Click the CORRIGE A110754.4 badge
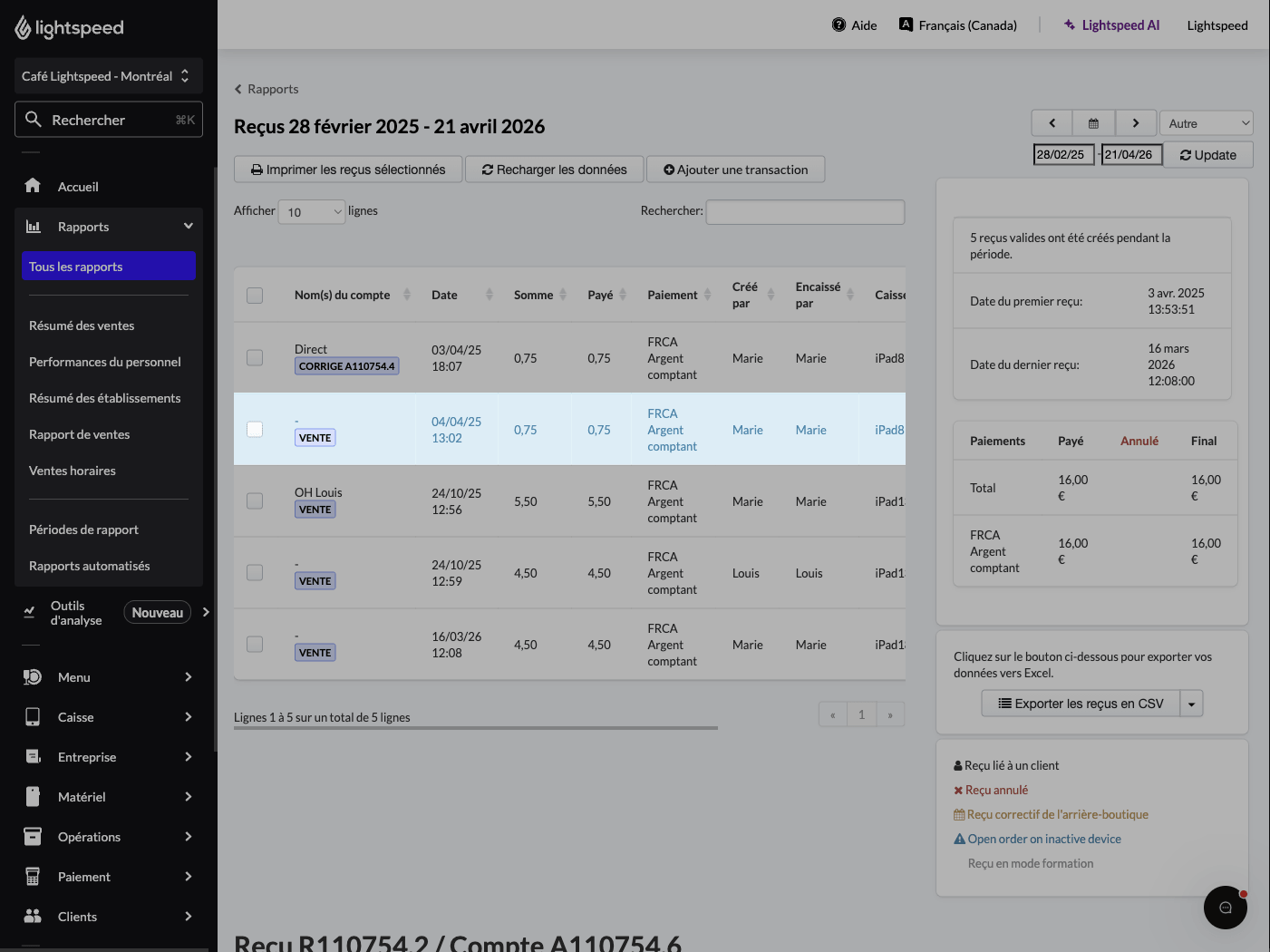The height and width of the screenshot is (952, 1270). pyautogui.click(x=347, y=366)
